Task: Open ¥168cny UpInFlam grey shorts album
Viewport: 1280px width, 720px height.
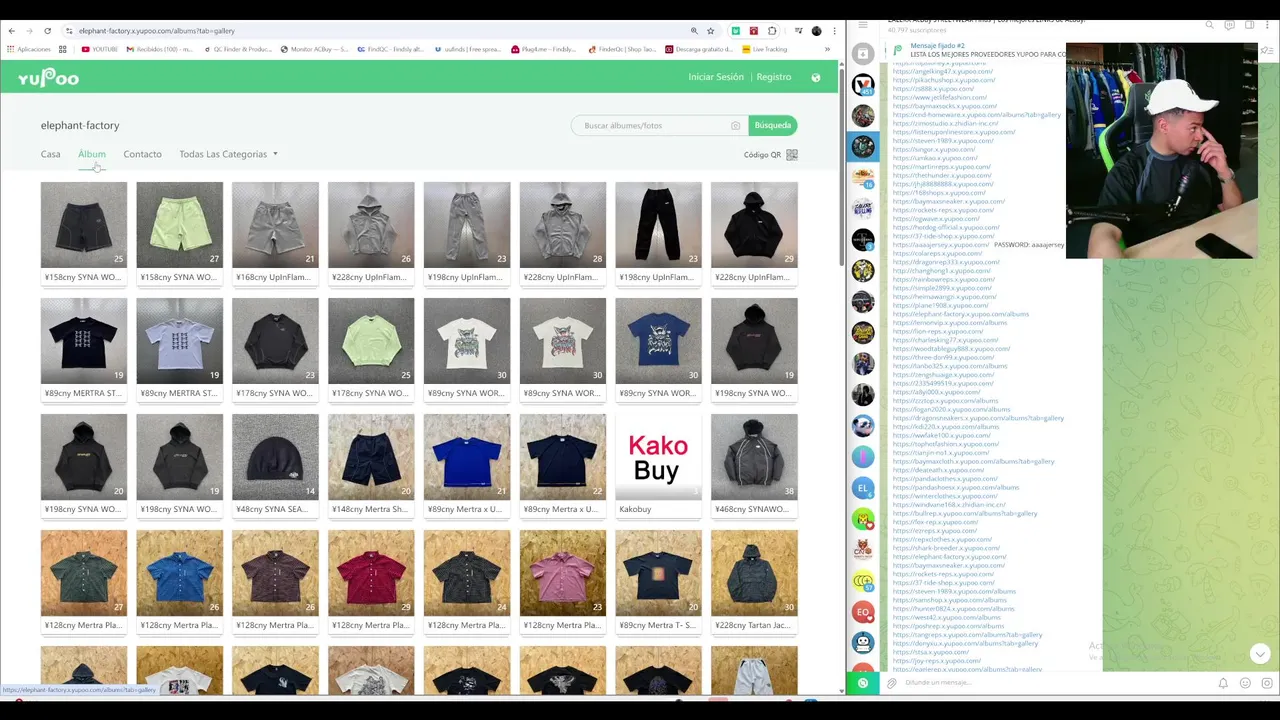Action: pyautogui.click(x=275, y=233)
